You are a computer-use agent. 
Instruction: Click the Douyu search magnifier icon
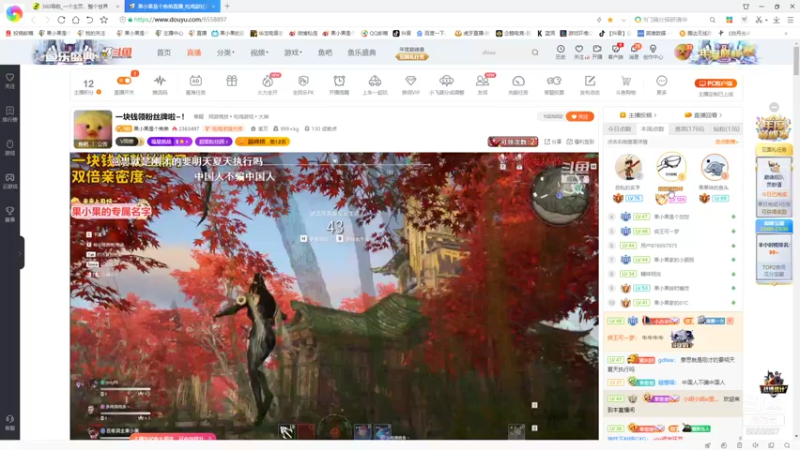(535, 52)
